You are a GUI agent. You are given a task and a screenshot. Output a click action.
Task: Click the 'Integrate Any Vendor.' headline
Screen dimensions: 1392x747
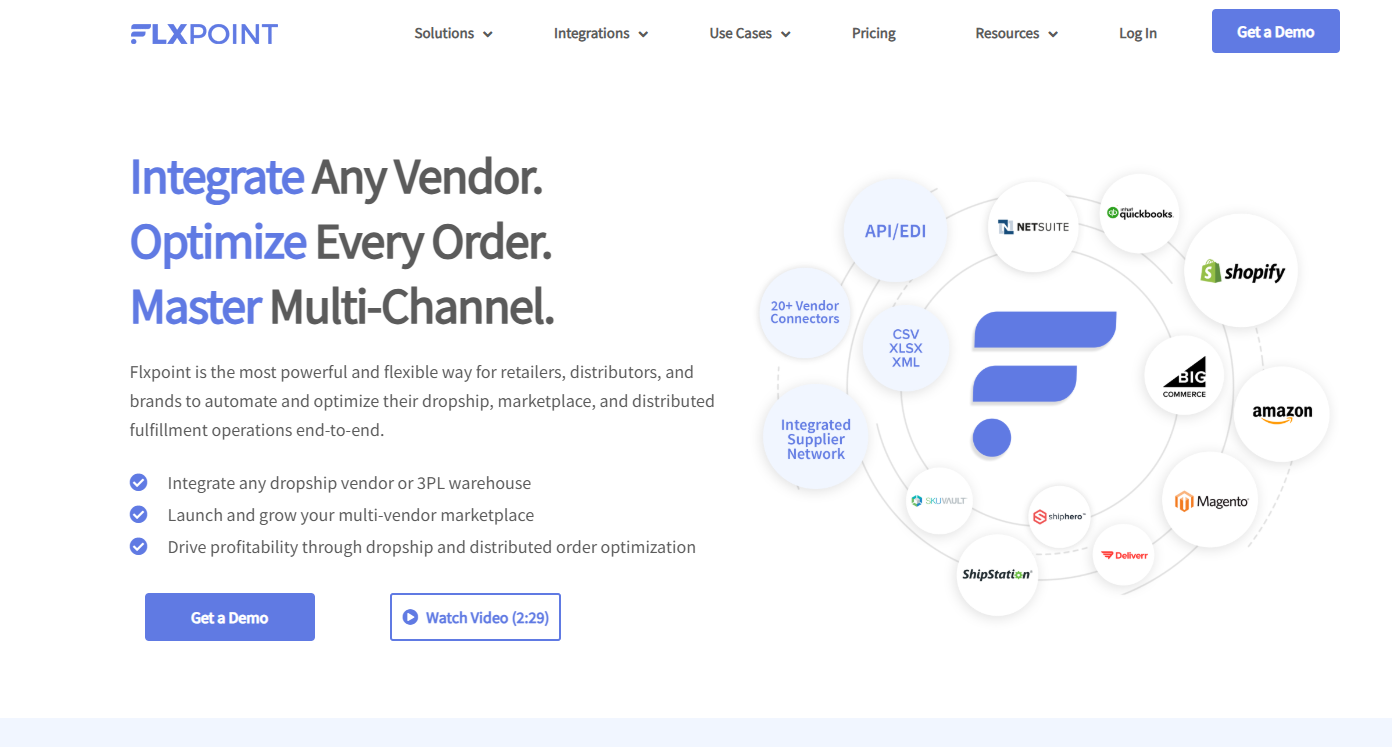(x=336, y=177)
